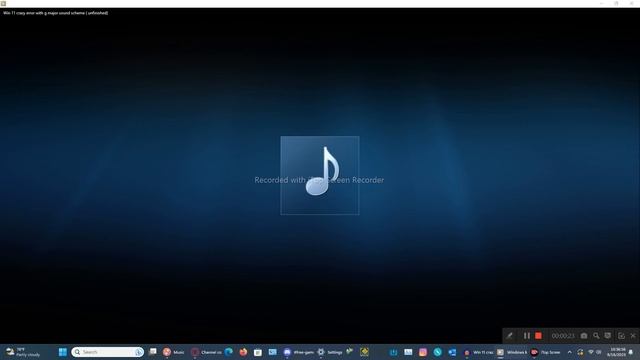Switch to the Settings window in taskbar

point(330,352)
